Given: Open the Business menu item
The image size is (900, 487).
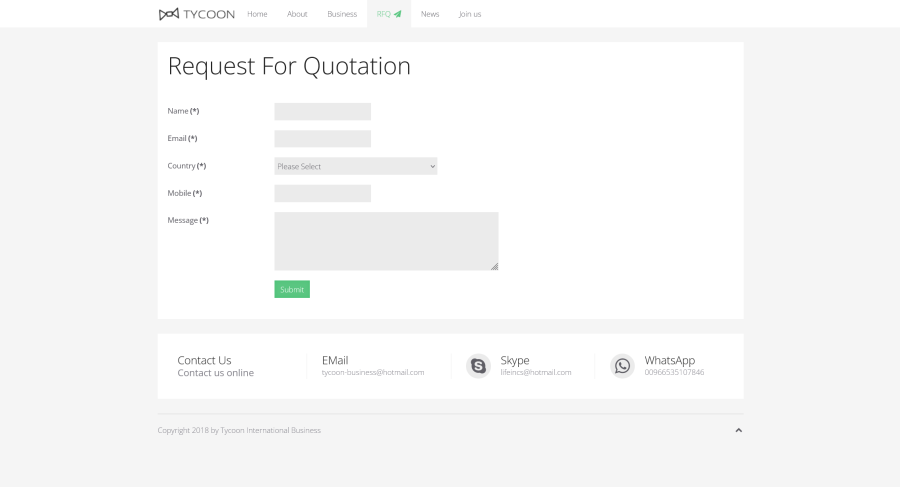Looking at the screenshot, I should point(342,14).
